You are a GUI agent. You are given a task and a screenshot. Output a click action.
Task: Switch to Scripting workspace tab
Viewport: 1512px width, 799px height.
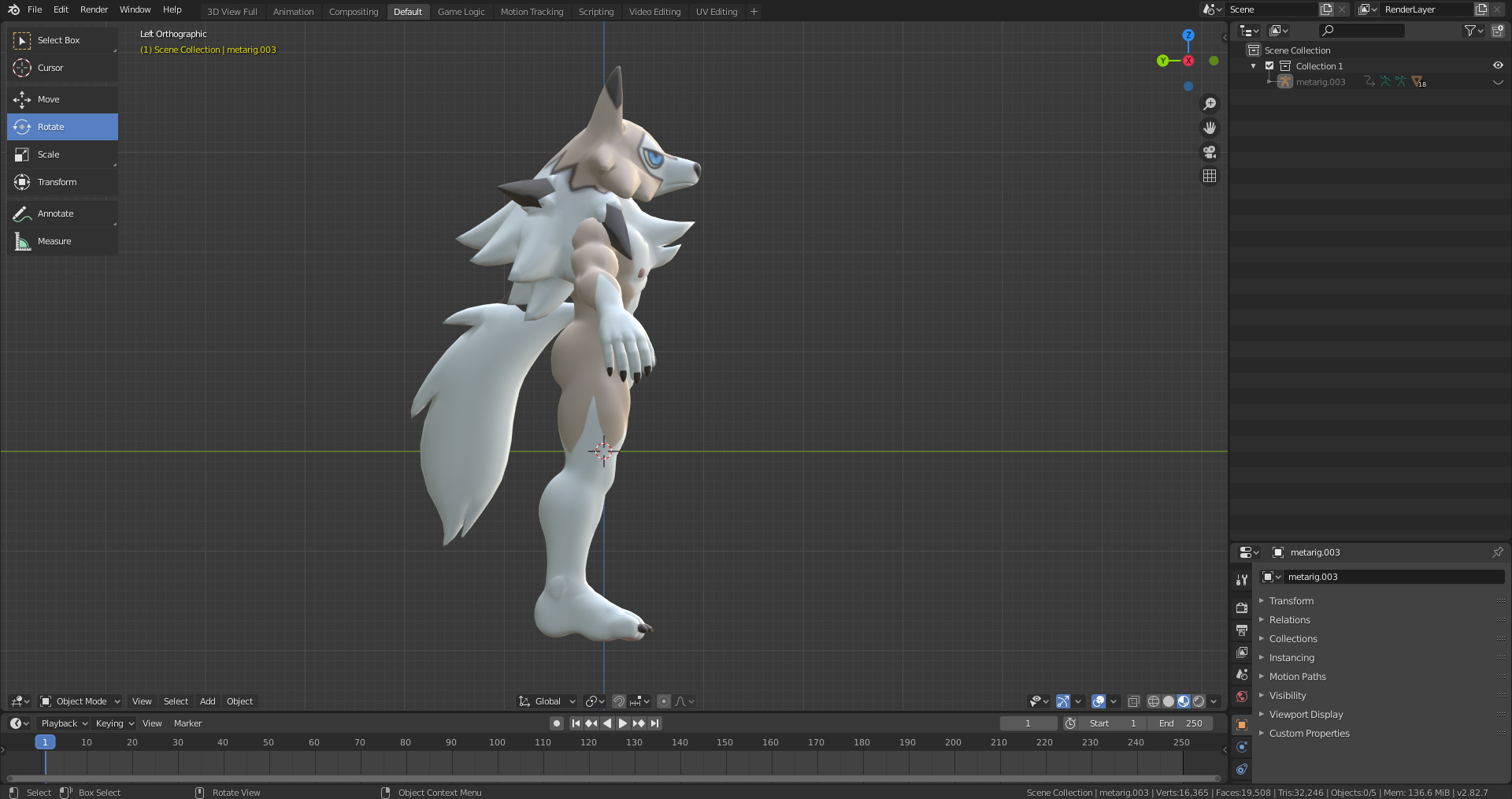pyautogui.click(x=595, y=12)
